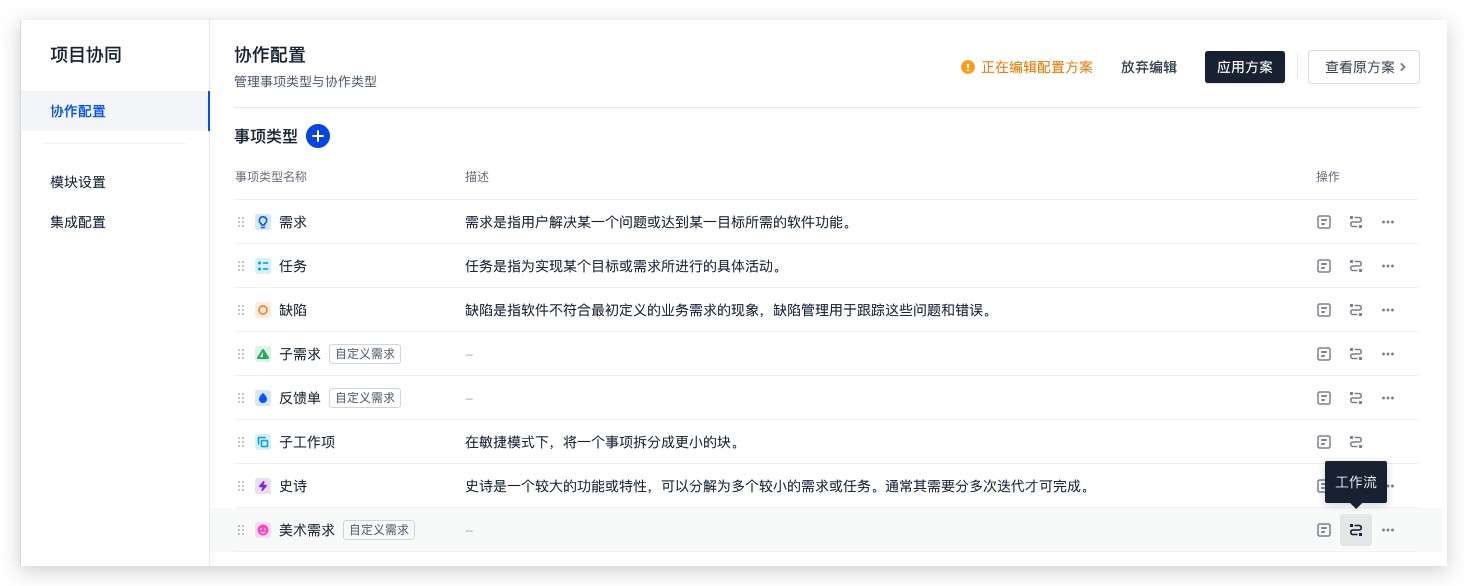Click the 美术需求 pink smiley type icon
The width and height of the screenshot is (1467, 586).
(x=263, y=530)
